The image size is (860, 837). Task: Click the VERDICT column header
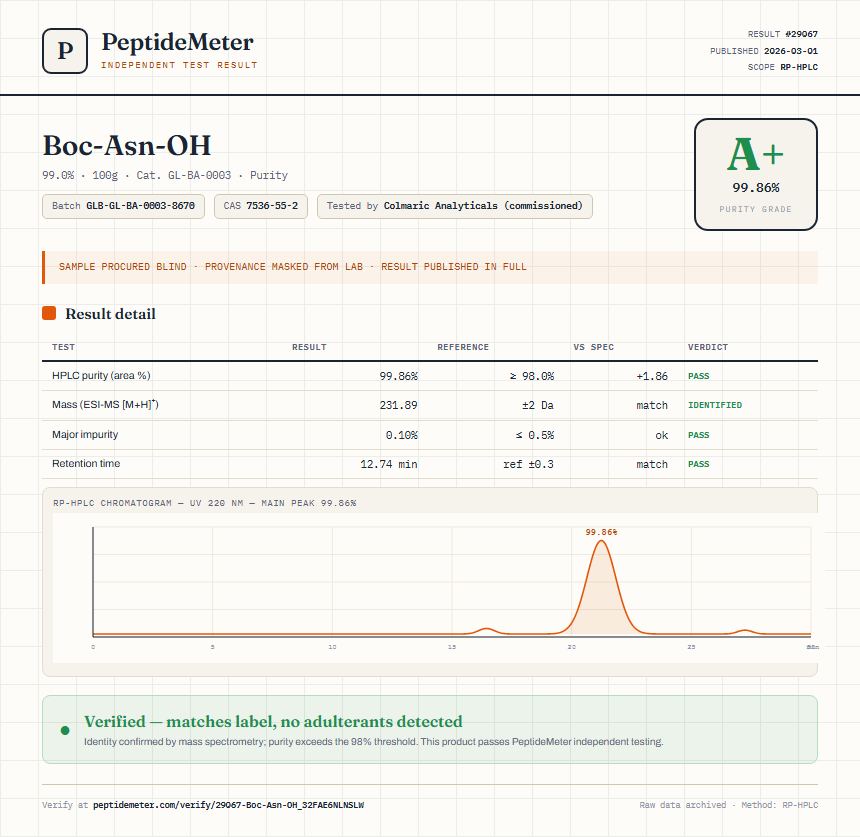[x=708, y=347]
